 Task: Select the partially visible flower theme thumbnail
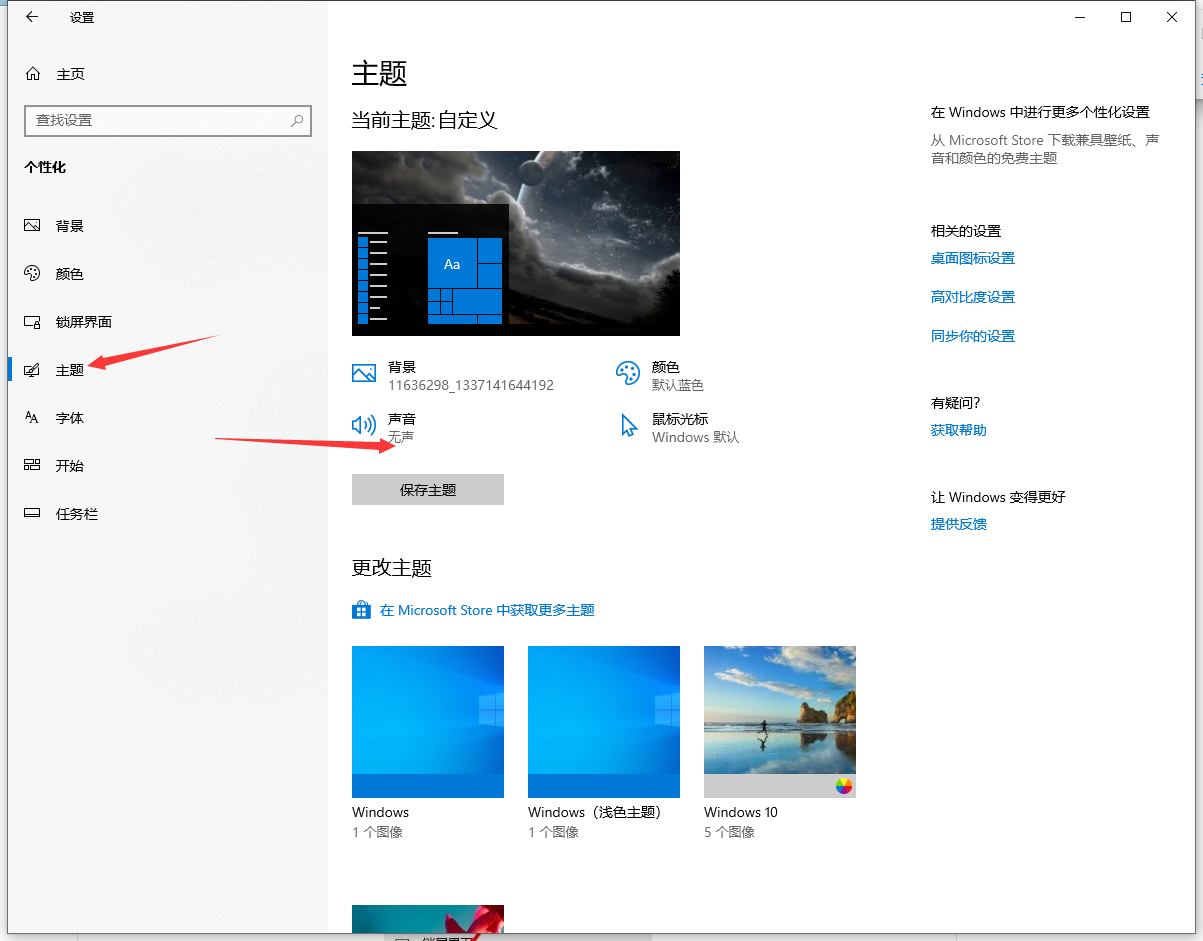[x=428, y=920]
